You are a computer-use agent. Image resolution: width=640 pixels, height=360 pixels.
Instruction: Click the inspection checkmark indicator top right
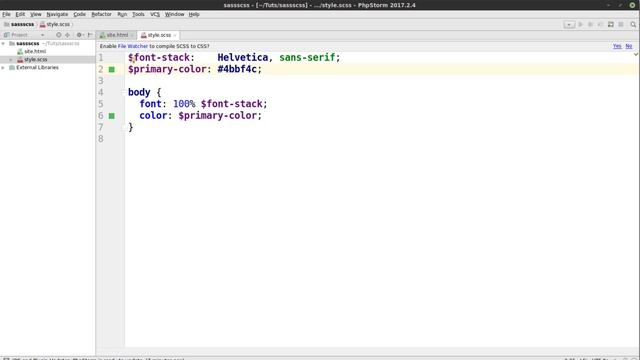pyautogui.click(x=636, y=54)
